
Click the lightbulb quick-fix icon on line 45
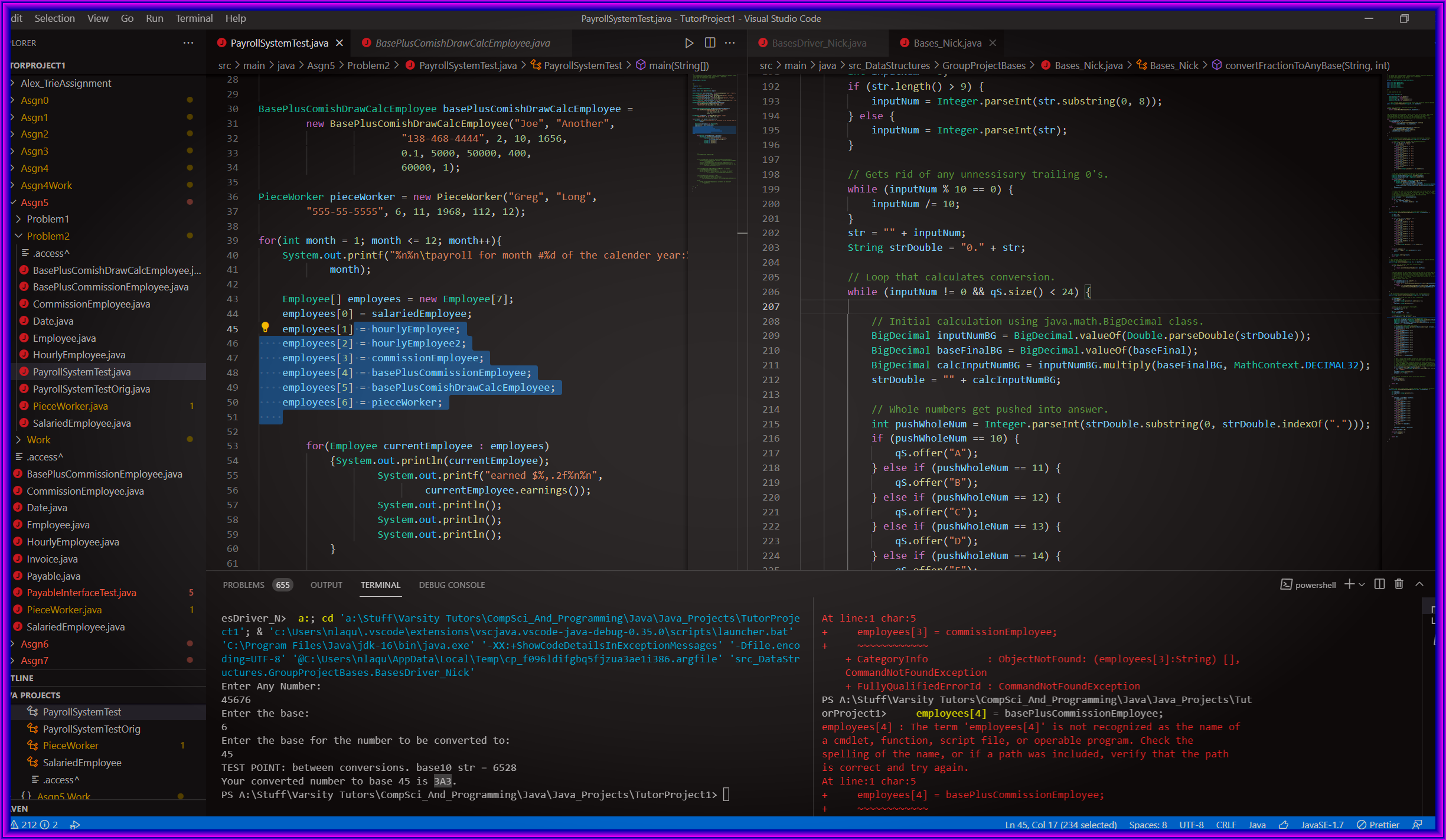coord(265,328)
